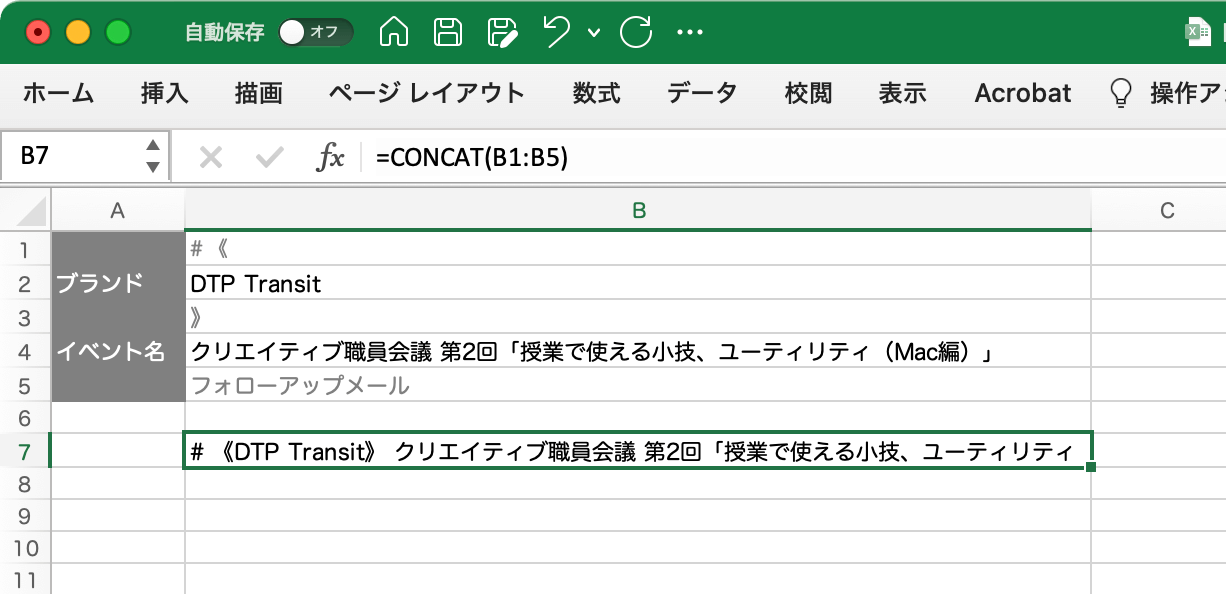
Task: Click the Undo arrow icon
Action: point(557,32)
